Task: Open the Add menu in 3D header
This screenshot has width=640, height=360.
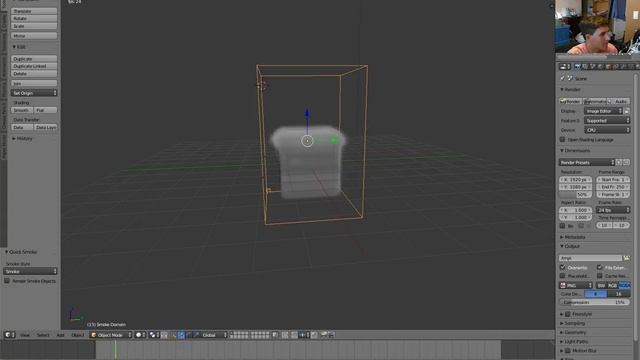Action: [60, 335]
